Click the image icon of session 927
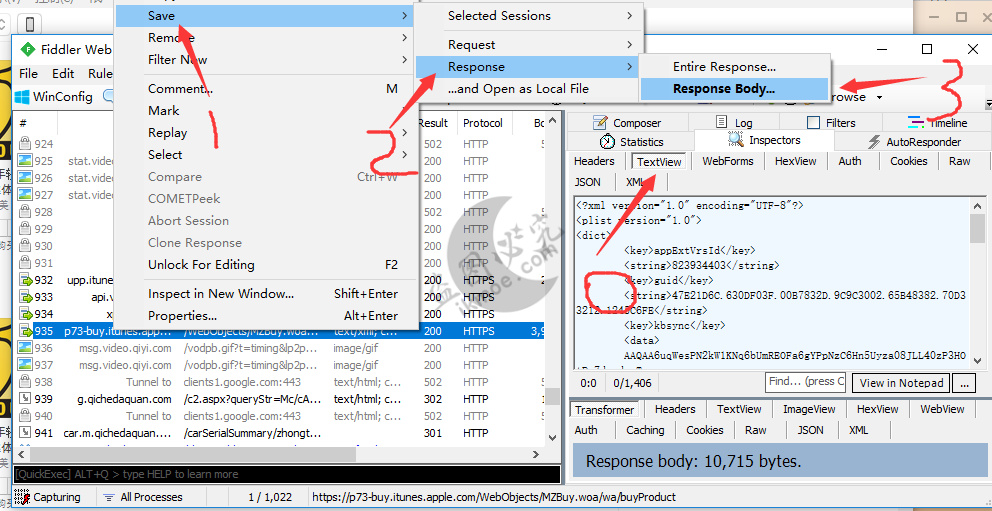This screenshot has height=511, width=992. [x=25, y=195]
